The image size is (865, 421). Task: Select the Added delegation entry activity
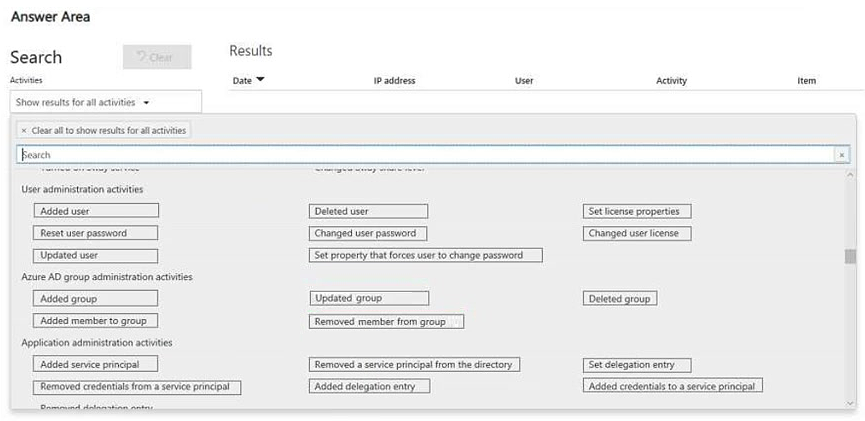(370, 386)
